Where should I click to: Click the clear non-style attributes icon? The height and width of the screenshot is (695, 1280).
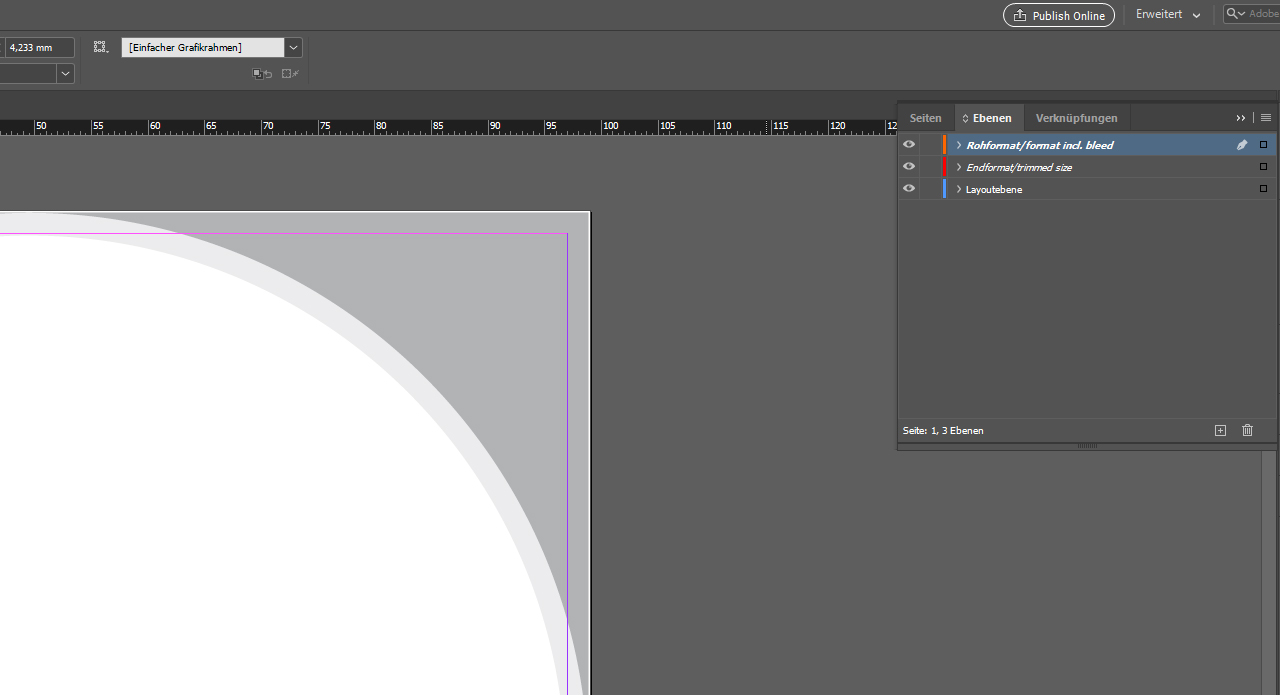pos(290,74)
